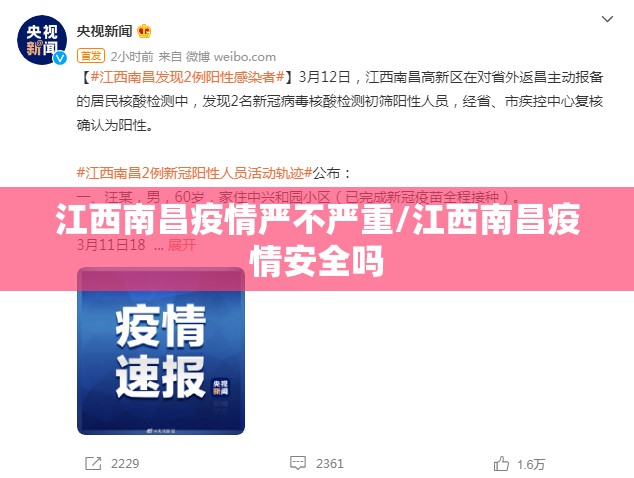634x478 pixels.
Task: Open hashtag 江西南昌2例新冠阳性人员活动轨迹
Action: click(x=194, y=173)
